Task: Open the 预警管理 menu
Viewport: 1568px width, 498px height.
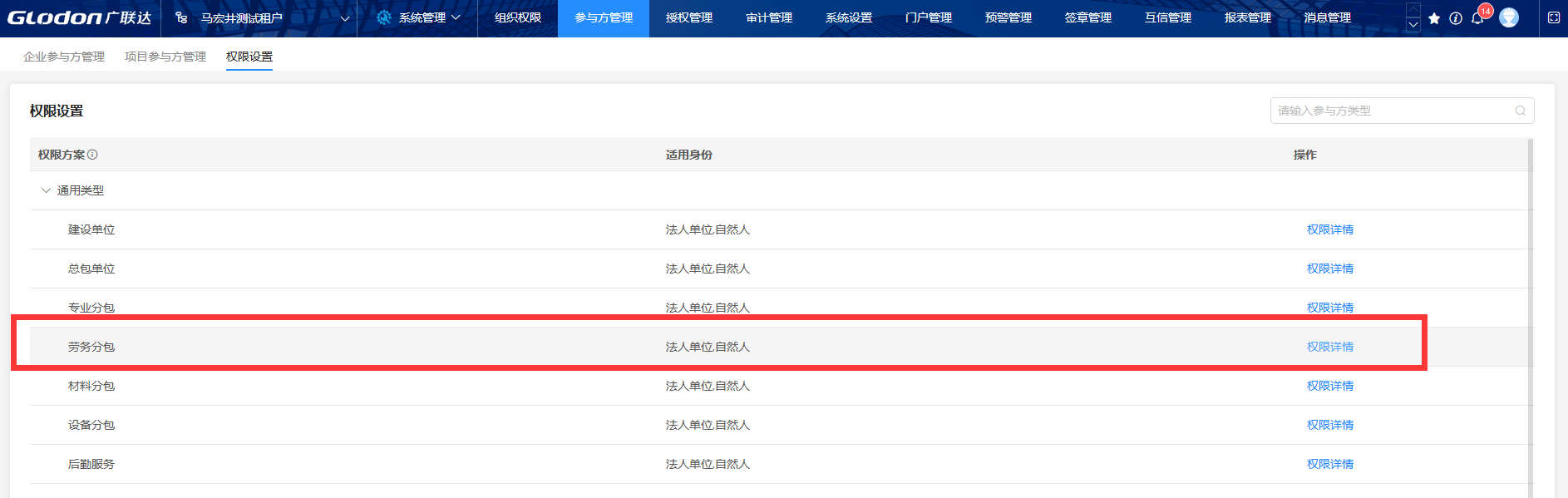Action: click(x=1008, y=17)
